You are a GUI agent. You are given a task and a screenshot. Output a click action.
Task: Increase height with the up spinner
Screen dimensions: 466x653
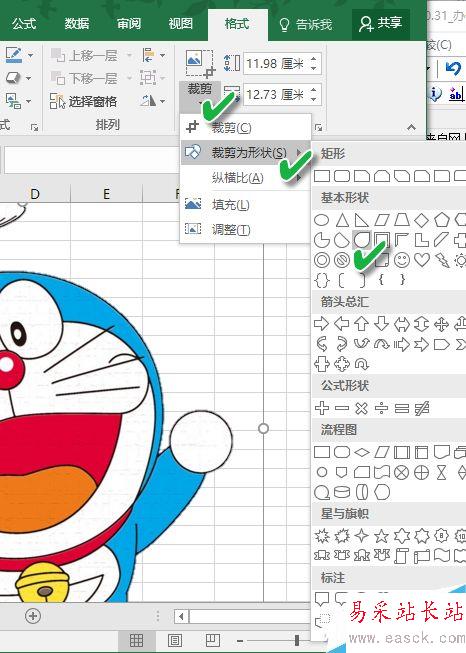tap(314, 59)
